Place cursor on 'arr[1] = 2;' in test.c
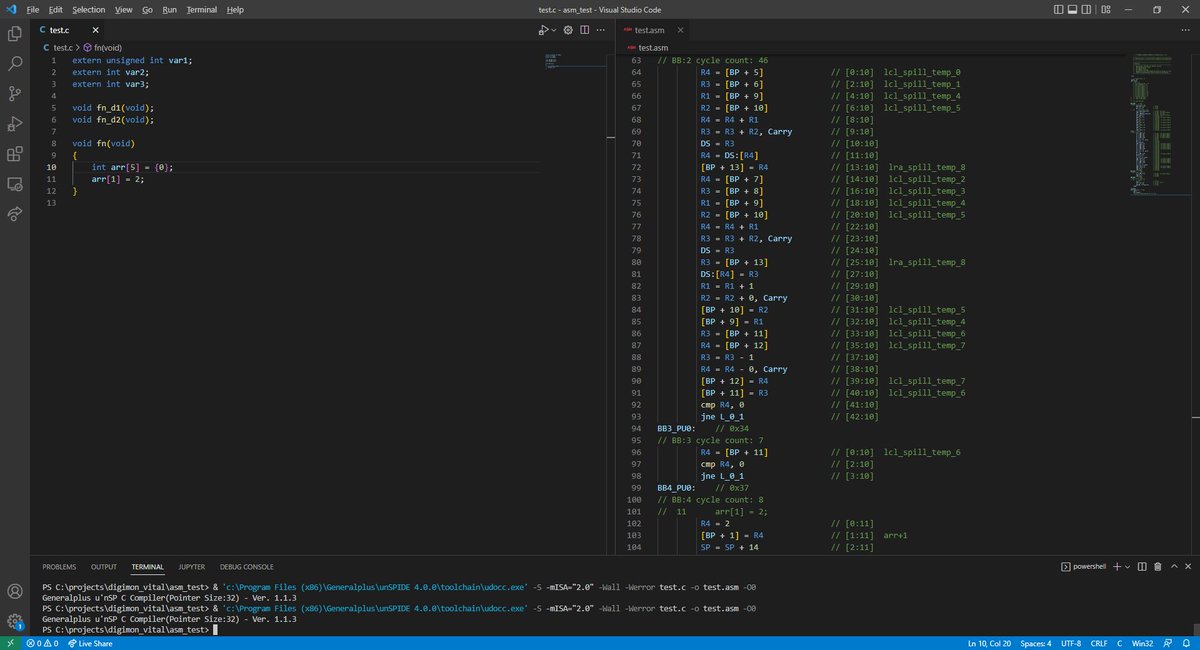This screenshot has height=650, width=1200. [x=118, y=179]
